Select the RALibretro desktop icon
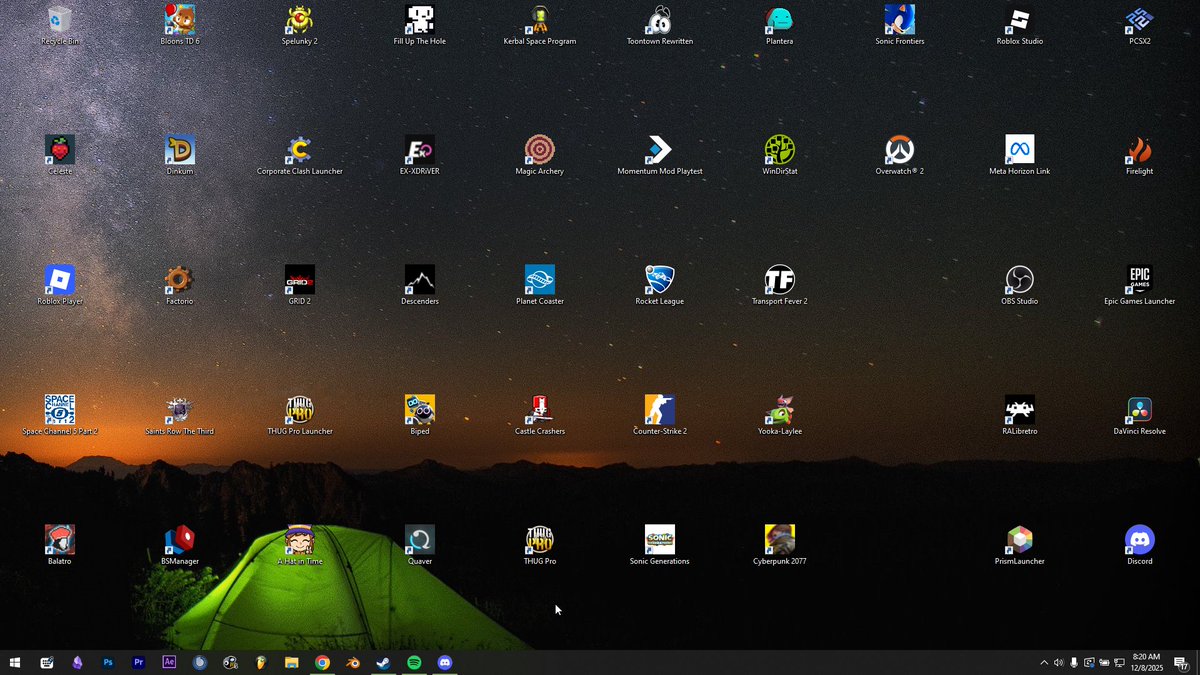The height and width of the screenshot is (675, 1200). point(1020,415)
